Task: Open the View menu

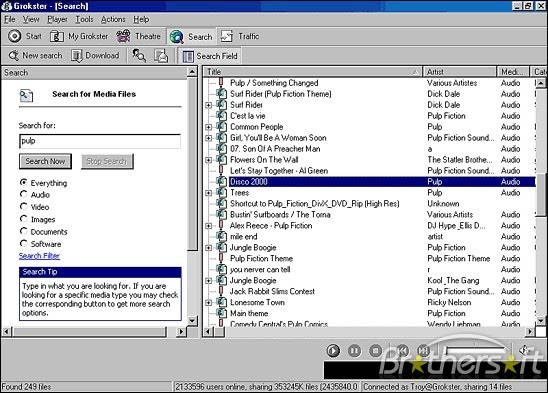Action: pyautogui.click(x=31, y=20)
